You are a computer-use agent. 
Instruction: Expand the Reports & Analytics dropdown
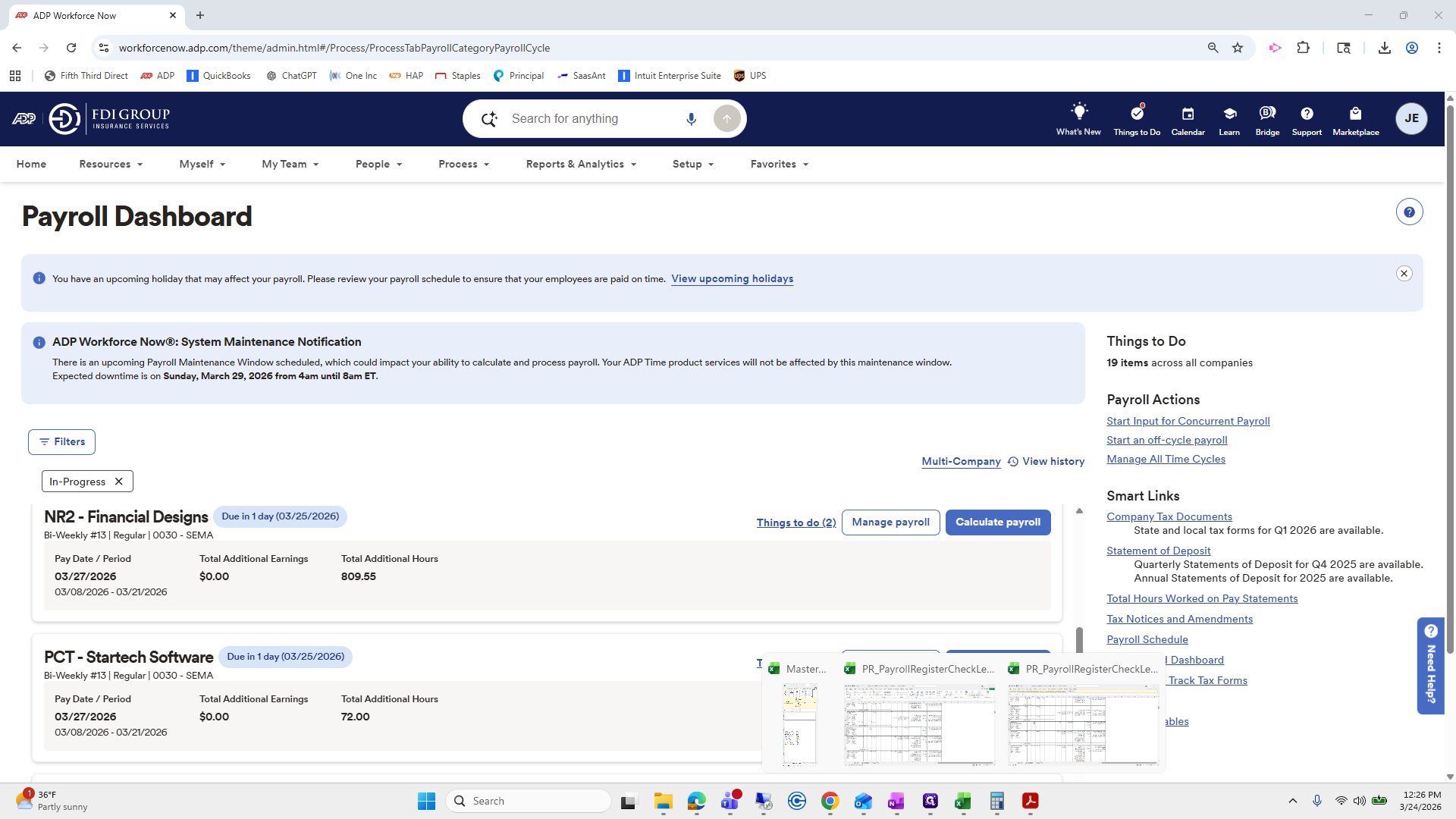[x=581, y=165]
